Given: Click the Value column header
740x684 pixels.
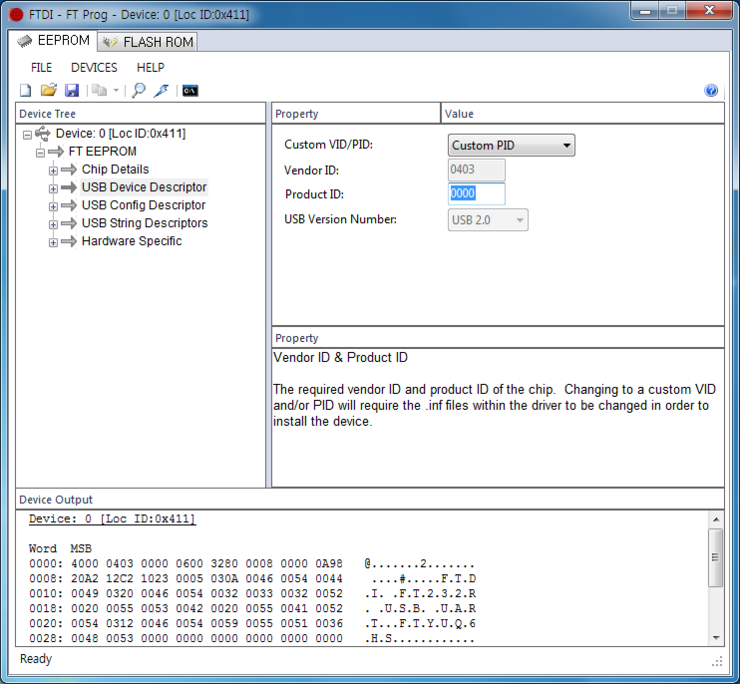Looking at the screenshot, I should pyautogui.click(x=582, y=114).
